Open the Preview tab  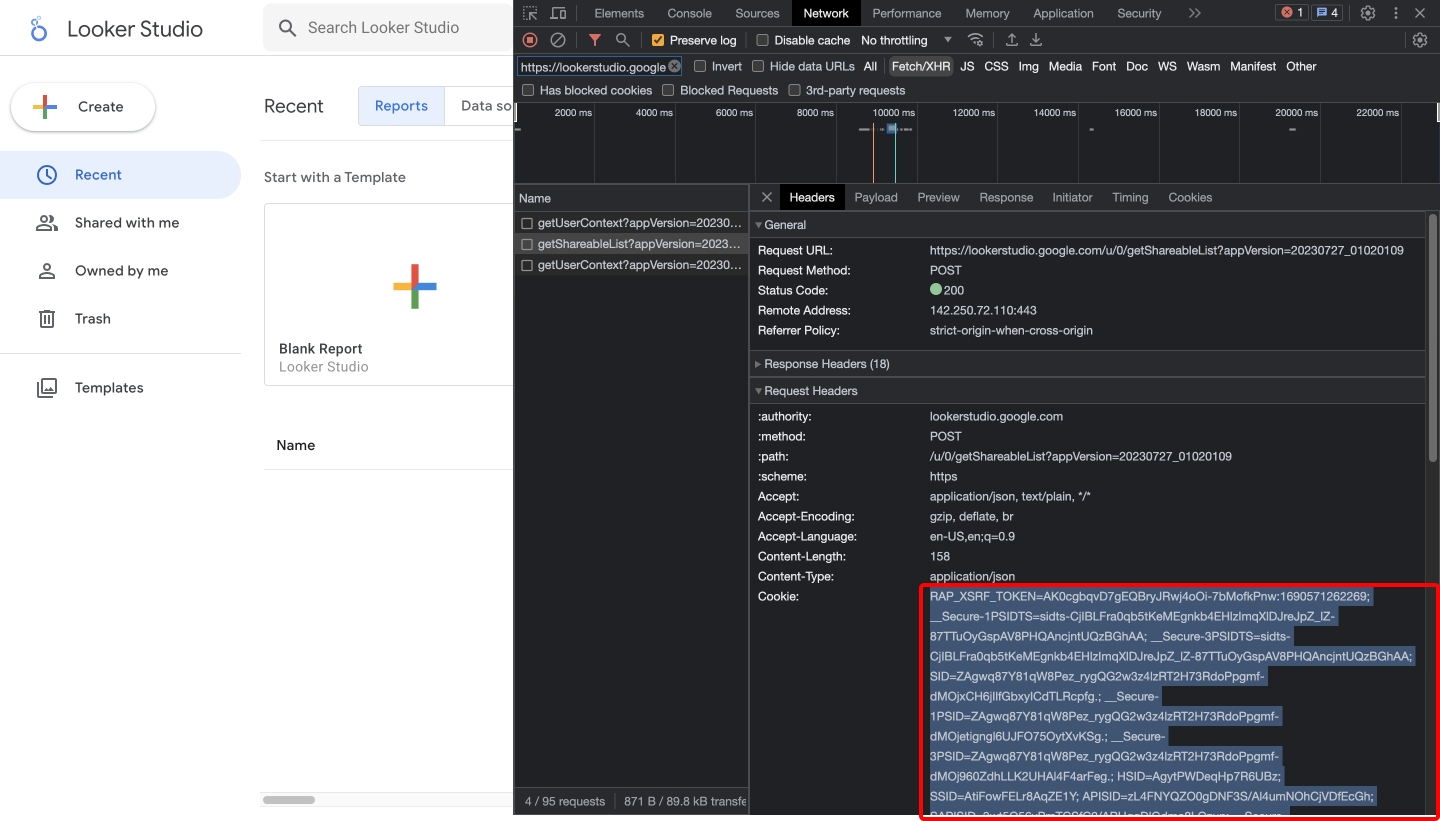coord(938,198)
